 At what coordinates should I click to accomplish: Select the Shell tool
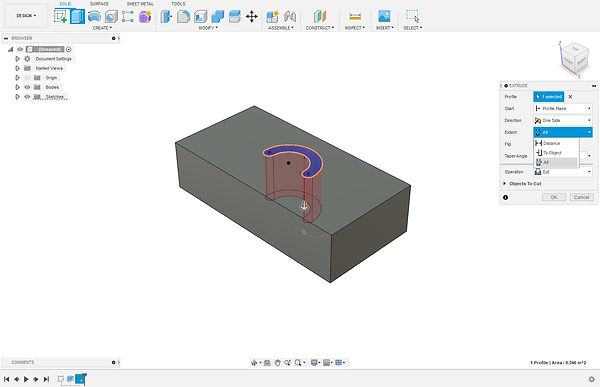[201, 16]
